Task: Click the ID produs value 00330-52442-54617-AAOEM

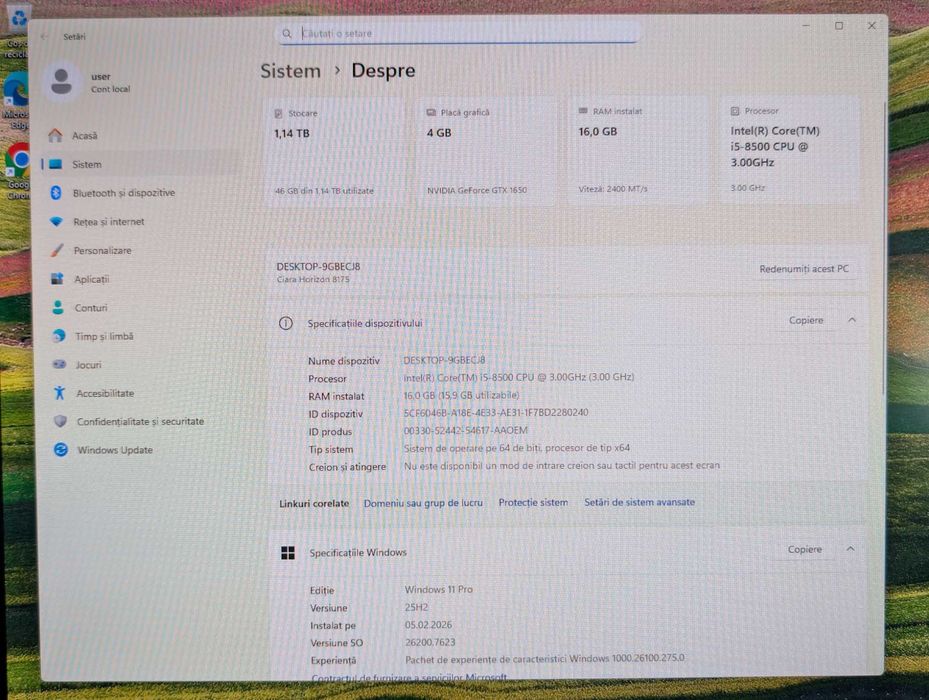Action: point(465,430)
